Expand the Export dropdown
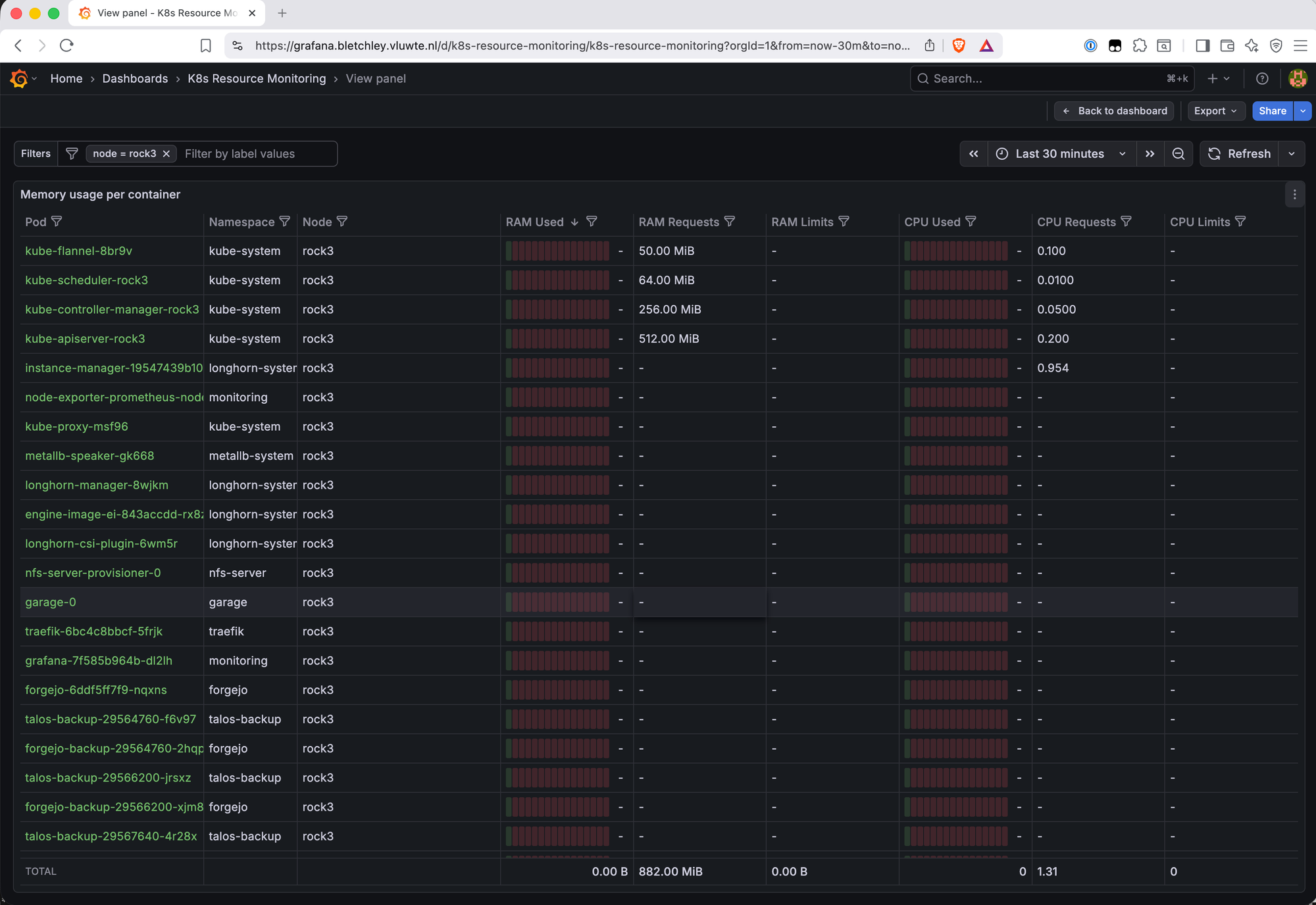The image size is (1316, 905). click(x=1215, y=110)
